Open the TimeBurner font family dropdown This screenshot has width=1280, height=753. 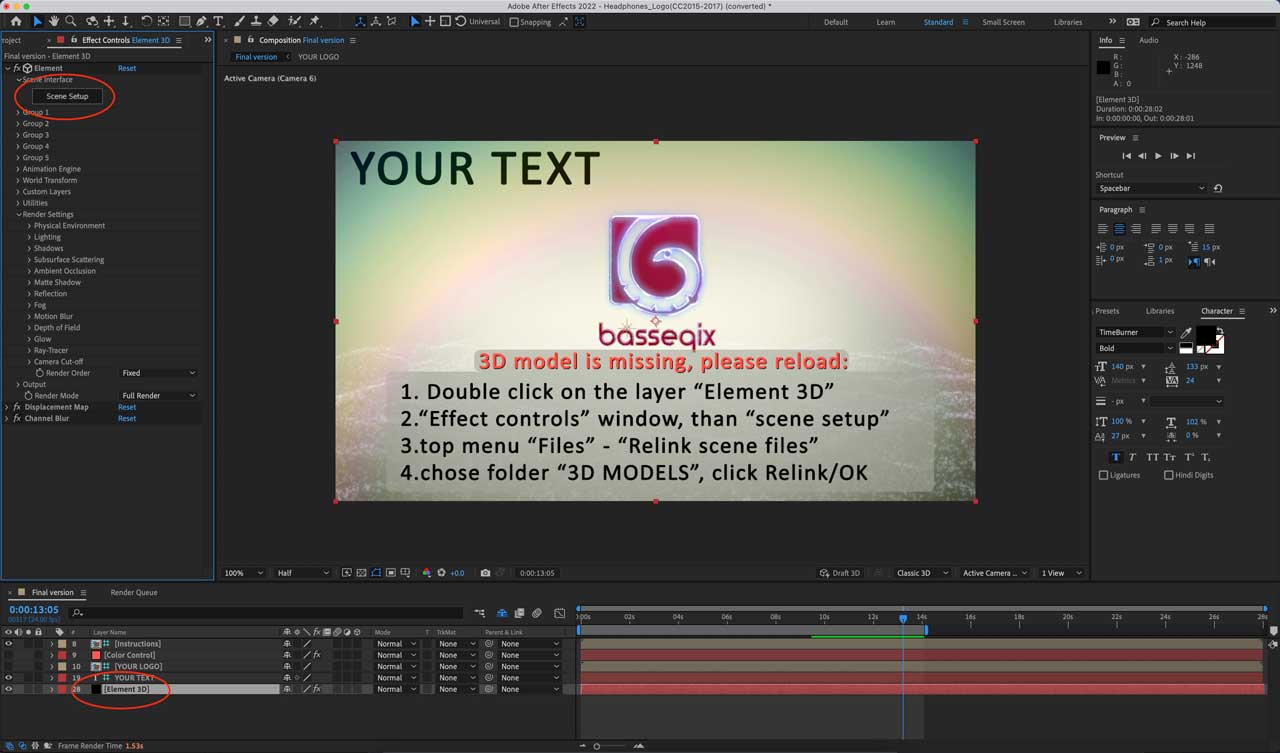tap(1135, 332)
